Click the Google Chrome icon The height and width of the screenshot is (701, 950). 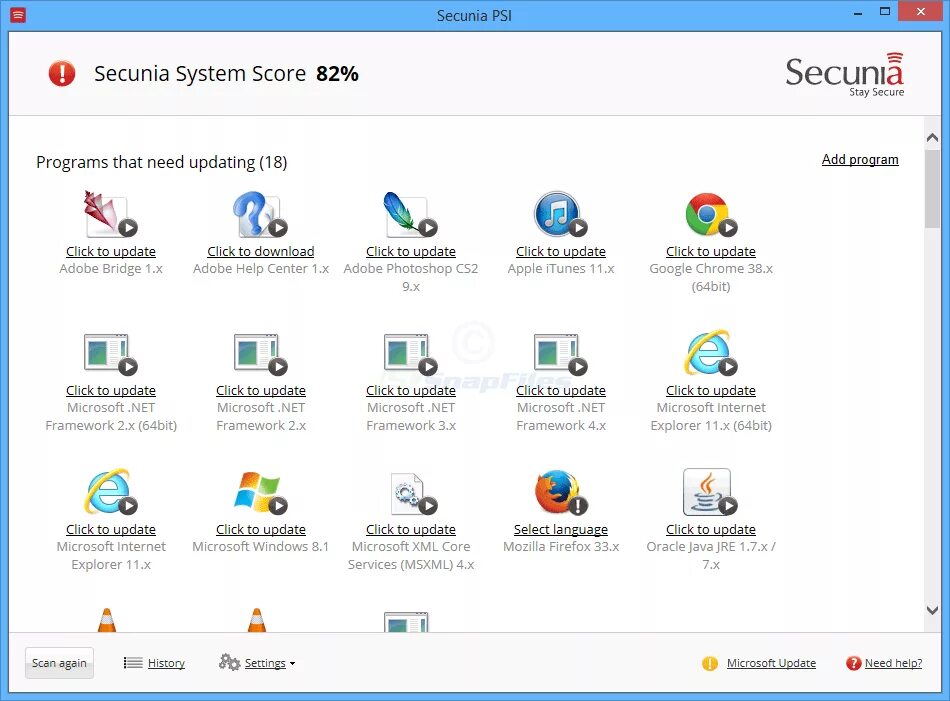tap(711, 214)
